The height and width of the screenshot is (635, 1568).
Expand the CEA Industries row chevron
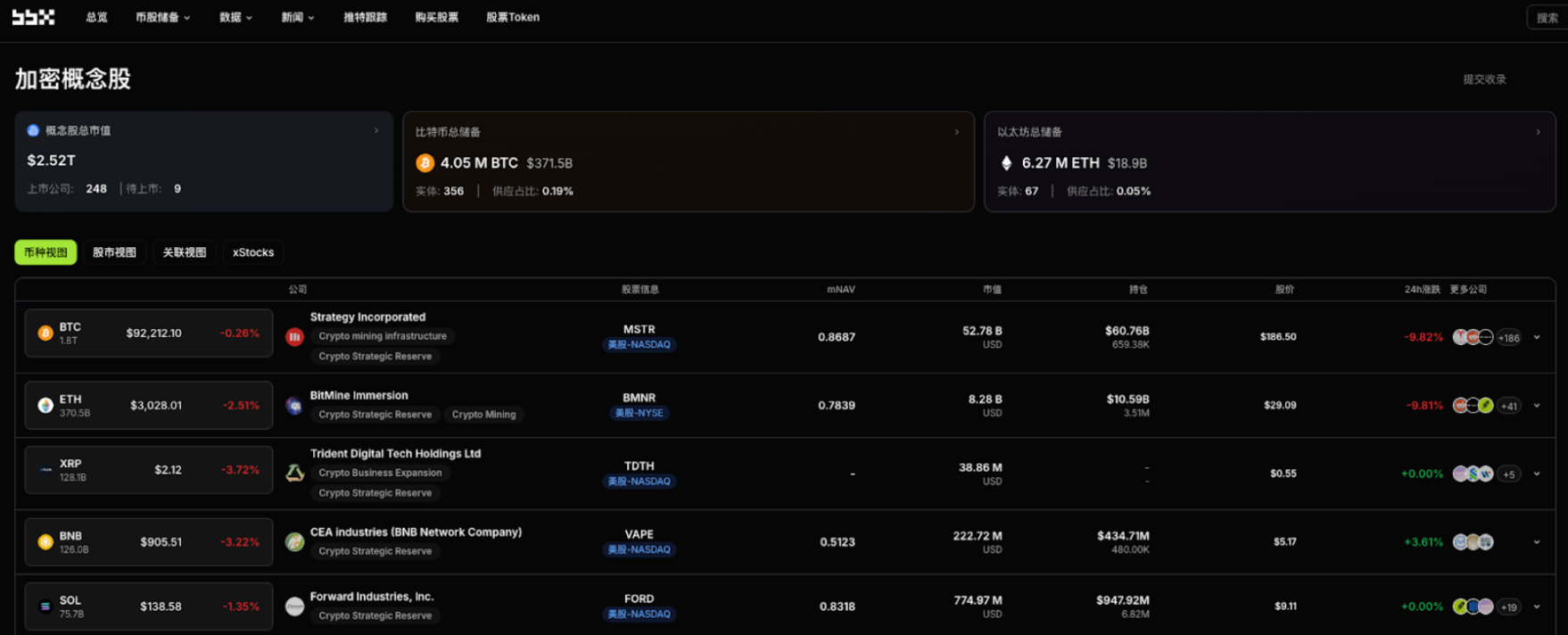point(1537,542)
